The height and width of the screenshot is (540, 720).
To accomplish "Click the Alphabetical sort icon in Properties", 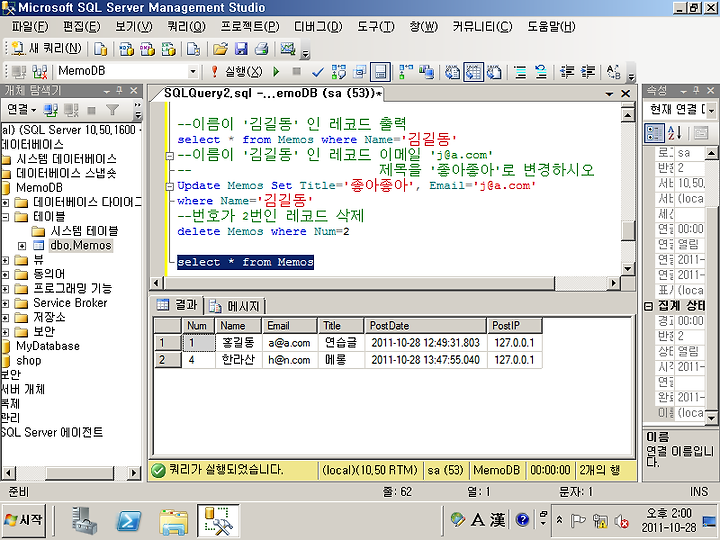I will [x=675, y=133].
